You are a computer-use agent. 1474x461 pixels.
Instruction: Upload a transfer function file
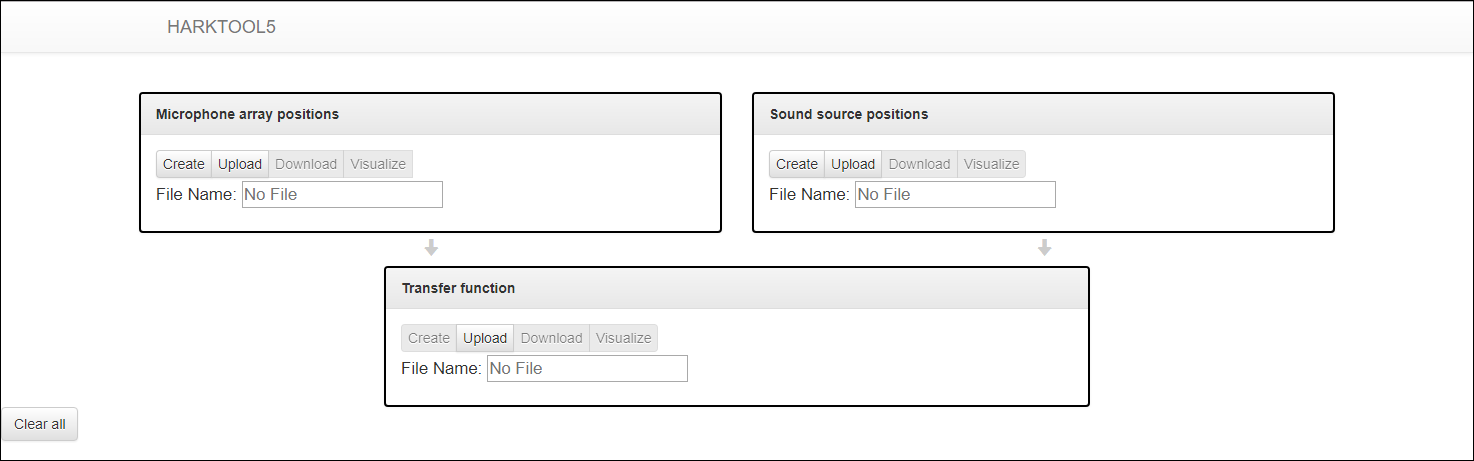[x=485, y=338]
